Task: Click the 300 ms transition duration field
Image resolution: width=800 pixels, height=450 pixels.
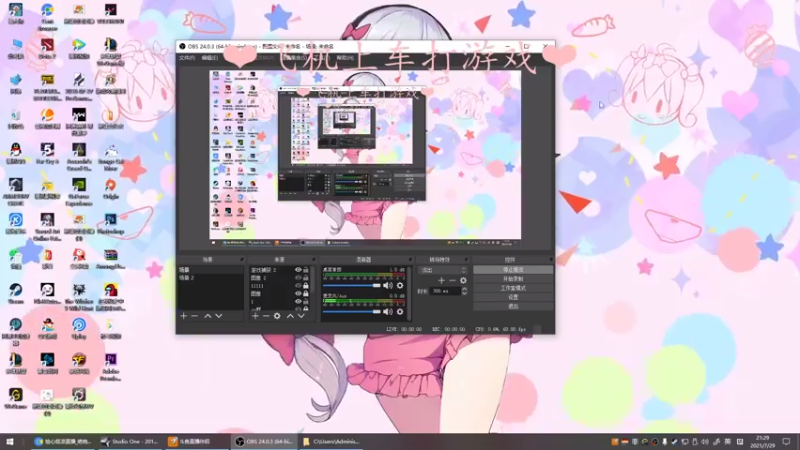Action: point(446,291)
